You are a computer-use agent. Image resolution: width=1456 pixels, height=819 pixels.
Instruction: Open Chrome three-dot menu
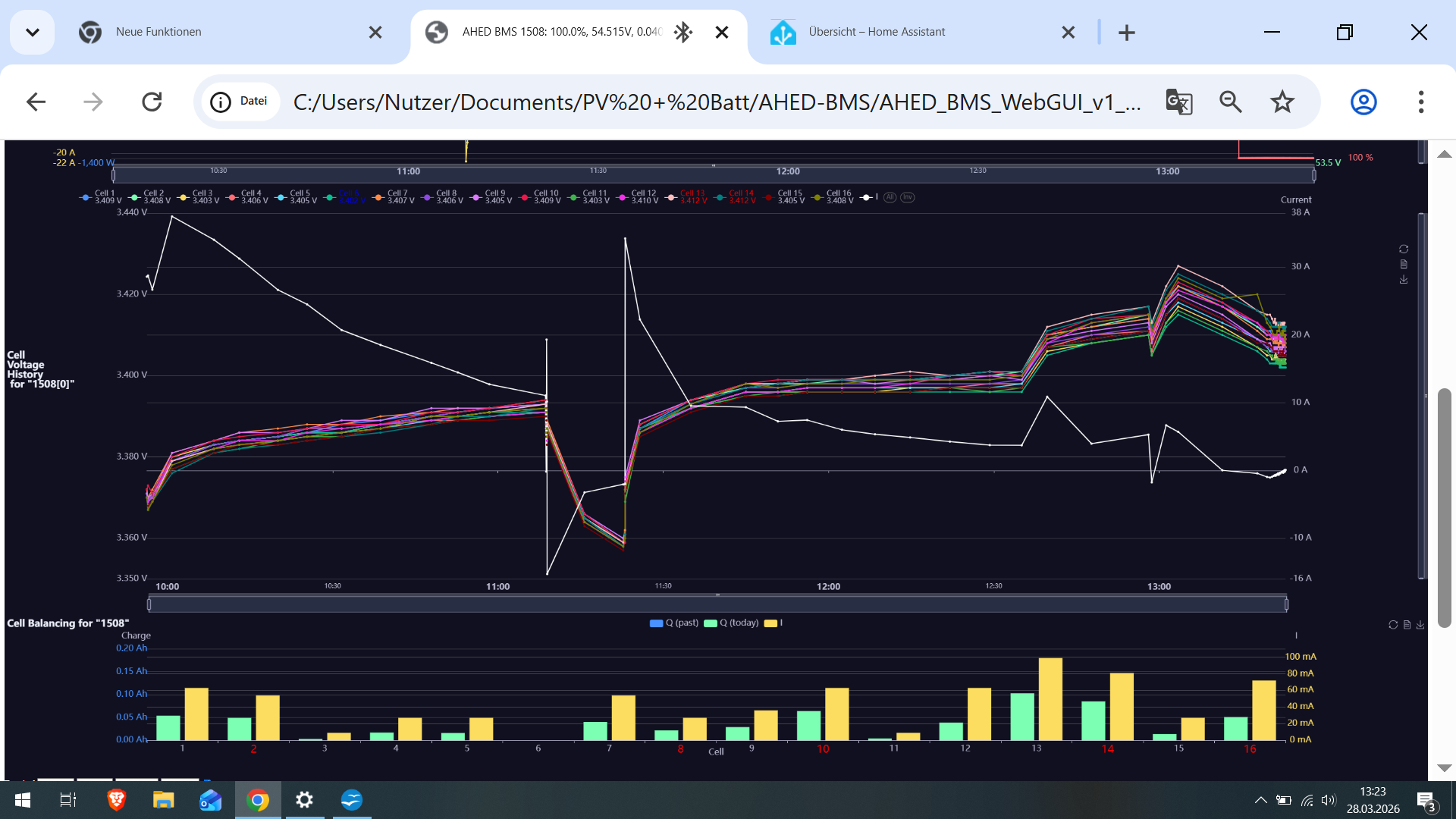point(1420,102)
